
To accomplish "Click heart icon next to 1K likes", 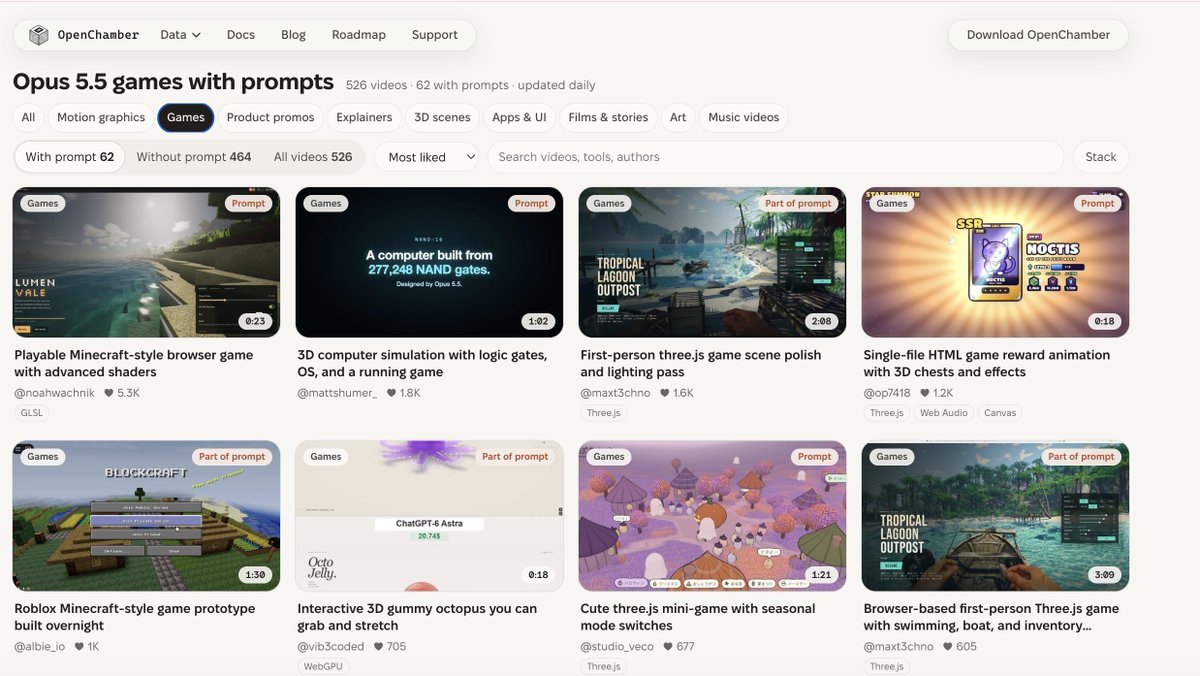I will tap(79, 646).
